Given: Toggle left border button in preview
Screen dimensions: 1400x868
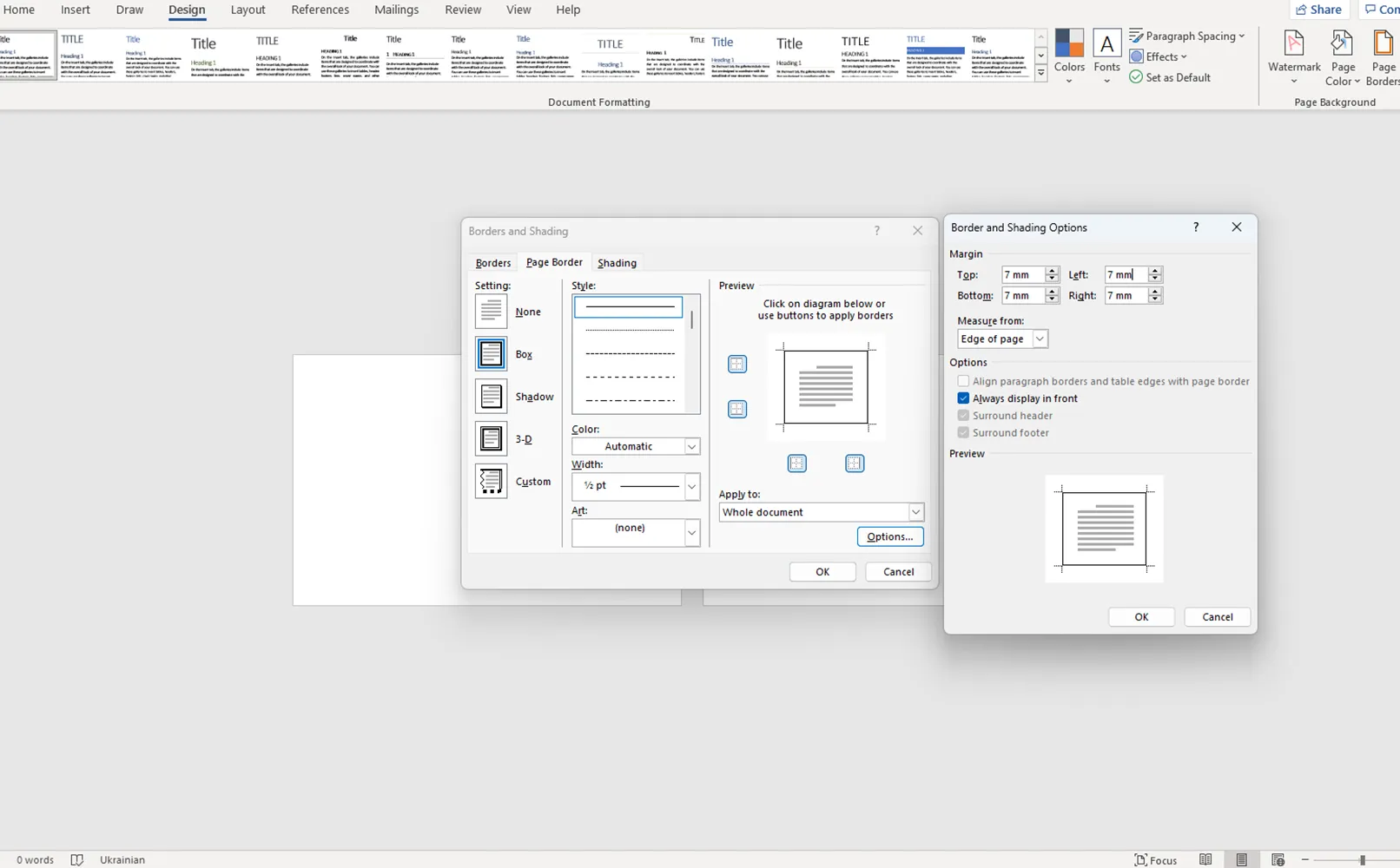Looking at the screenshot, I should click(x=797, y=464).
